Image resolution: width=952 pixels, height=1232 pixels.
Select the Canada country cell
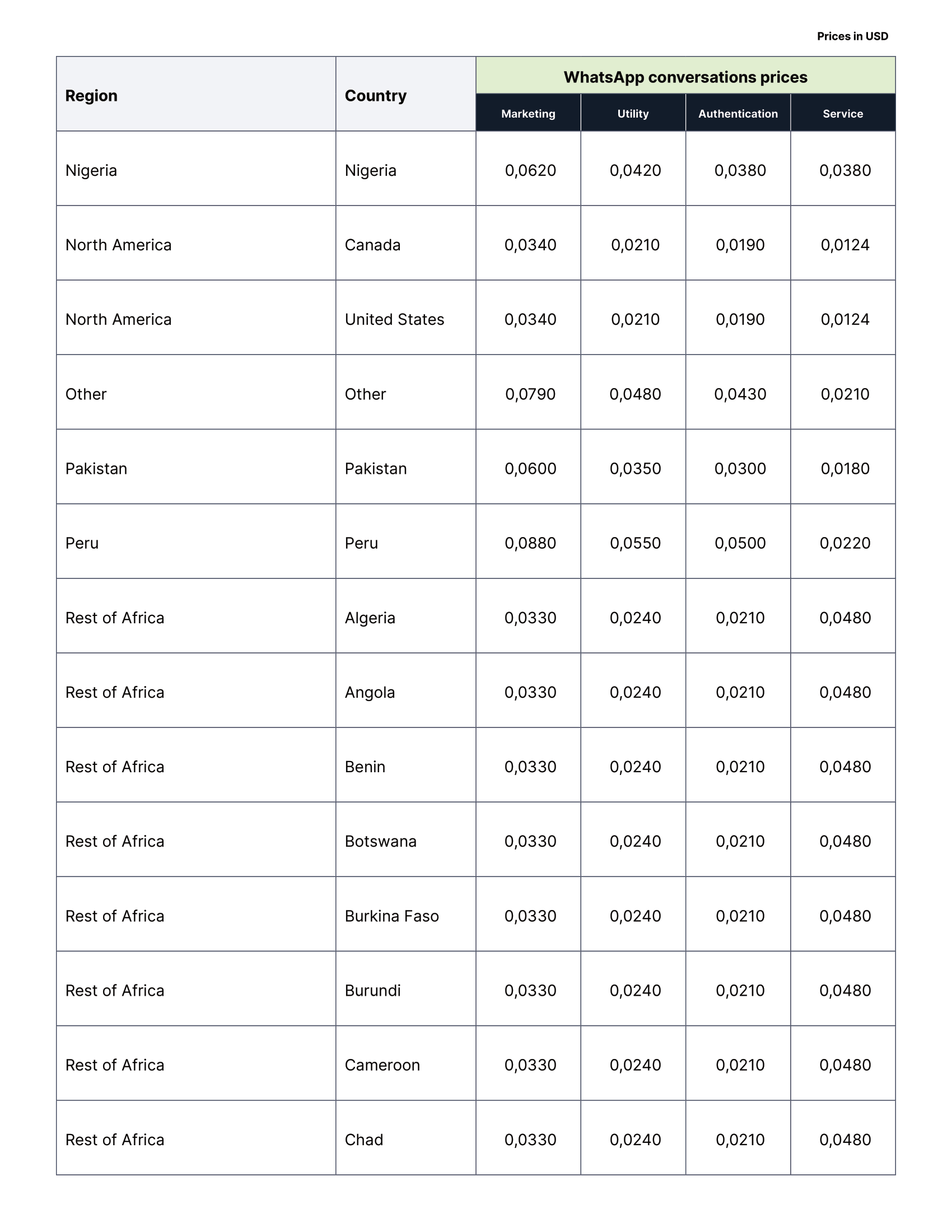pyautogui.click(x=373, y=245)
